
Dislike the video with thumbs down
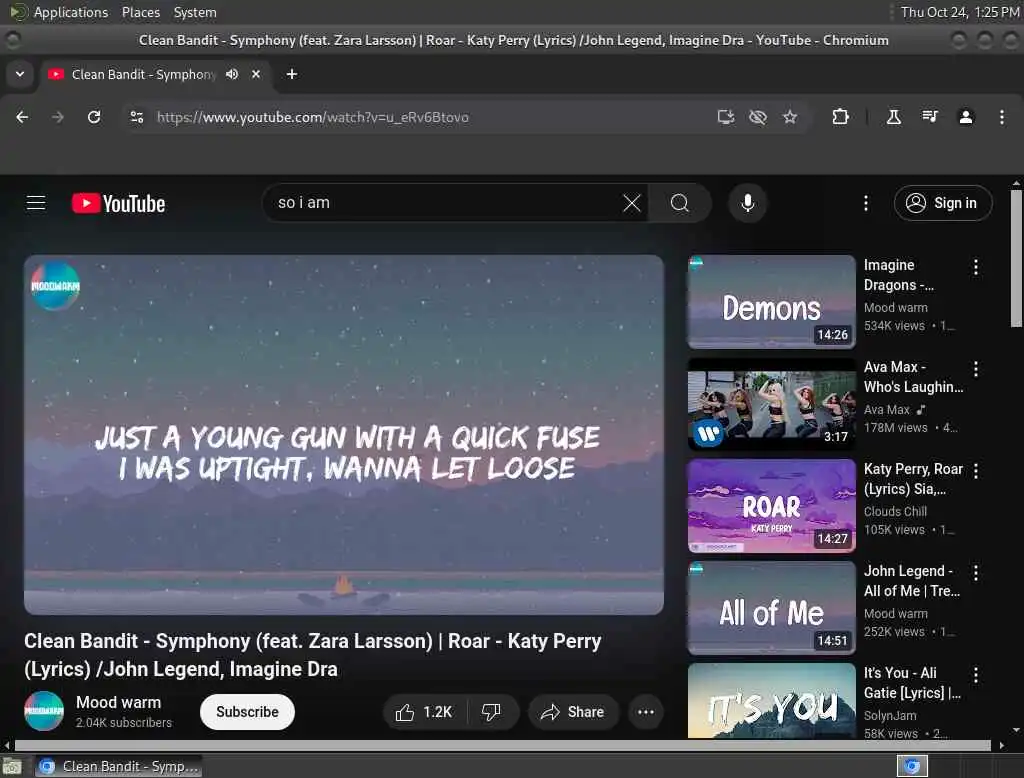(x=492, y=712)
